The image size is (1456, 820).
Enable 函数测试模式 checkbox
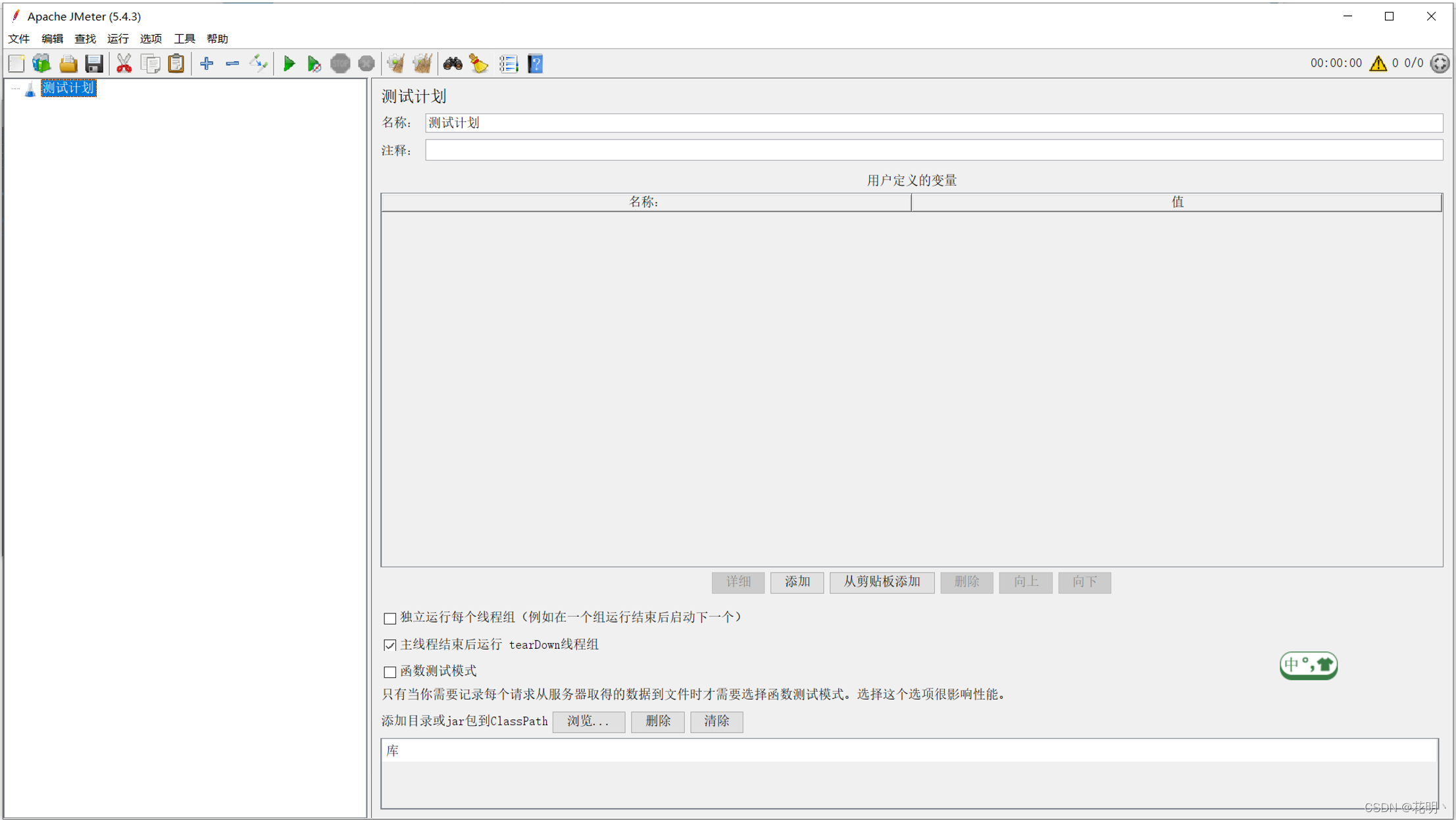pos(389,672)
